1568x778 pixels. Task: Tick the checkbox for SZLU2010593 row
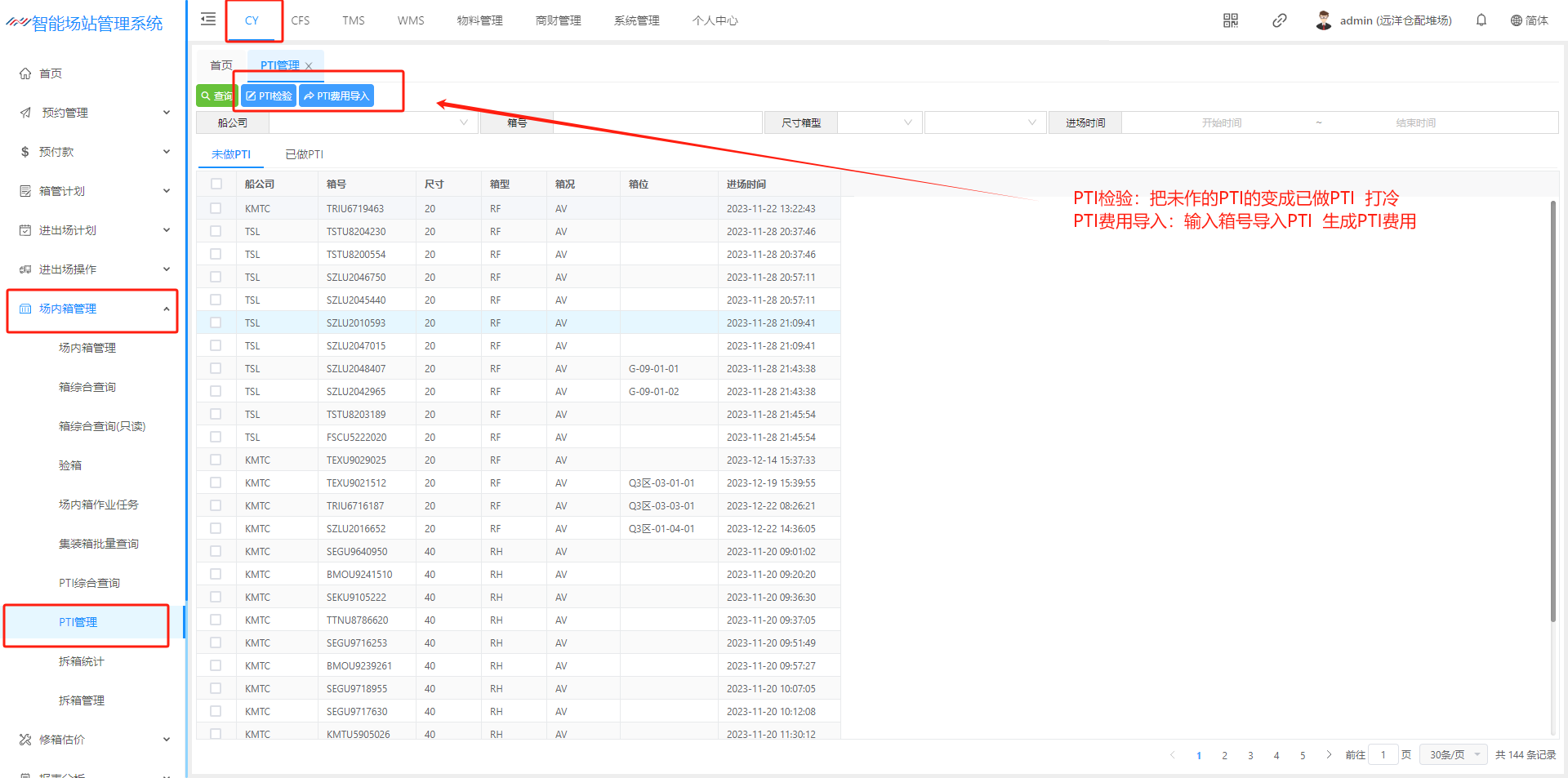coord(216,322)
